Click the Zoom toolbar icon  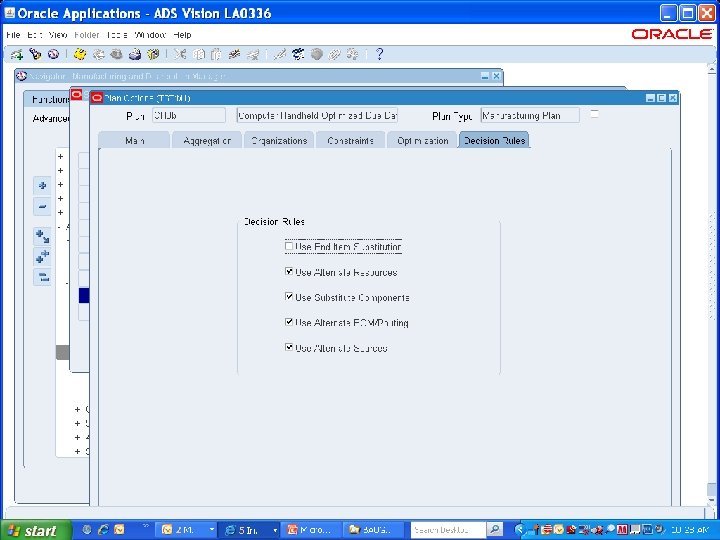click(298, 55)
